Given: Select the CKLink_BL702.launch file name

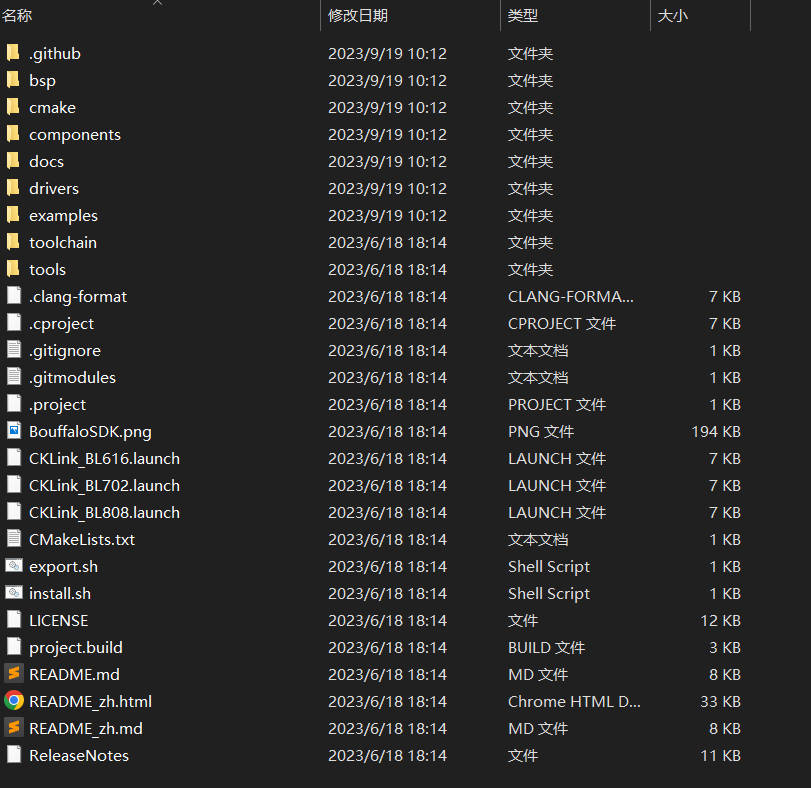Looking at the screenshot, I should [104, 485].
